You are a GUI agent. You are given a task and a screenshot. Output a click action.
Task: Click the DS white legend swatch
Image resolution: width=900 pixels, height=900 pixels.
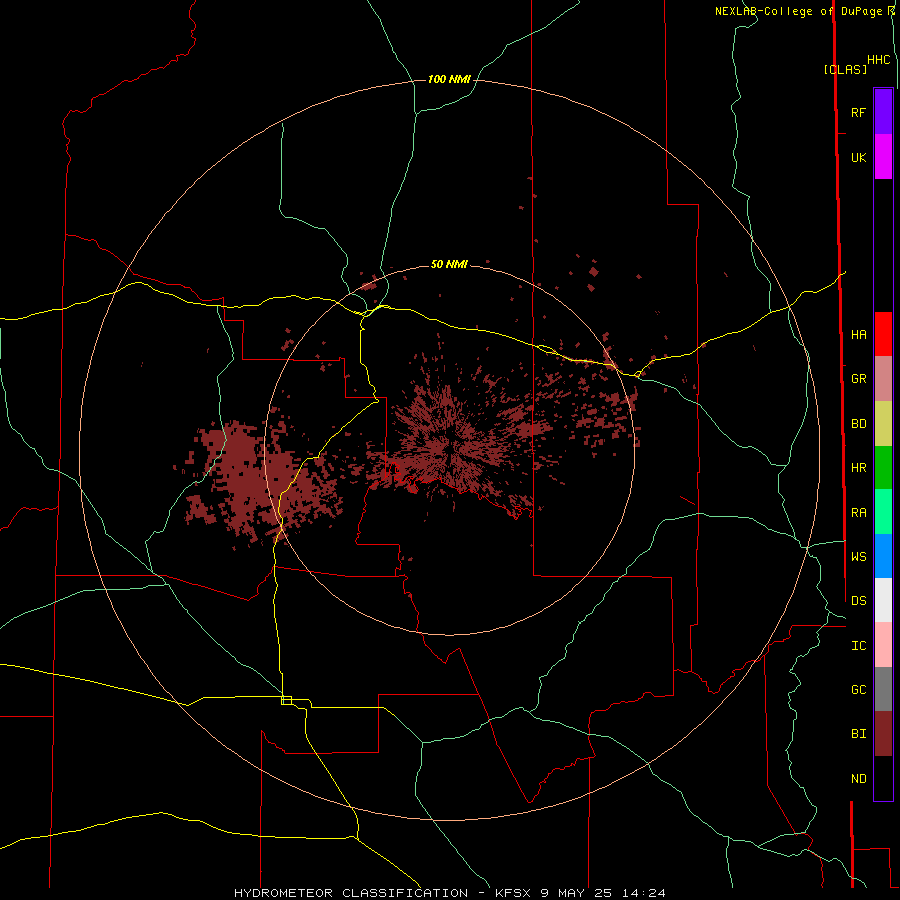pyautogui.click(x=883, y=600)
